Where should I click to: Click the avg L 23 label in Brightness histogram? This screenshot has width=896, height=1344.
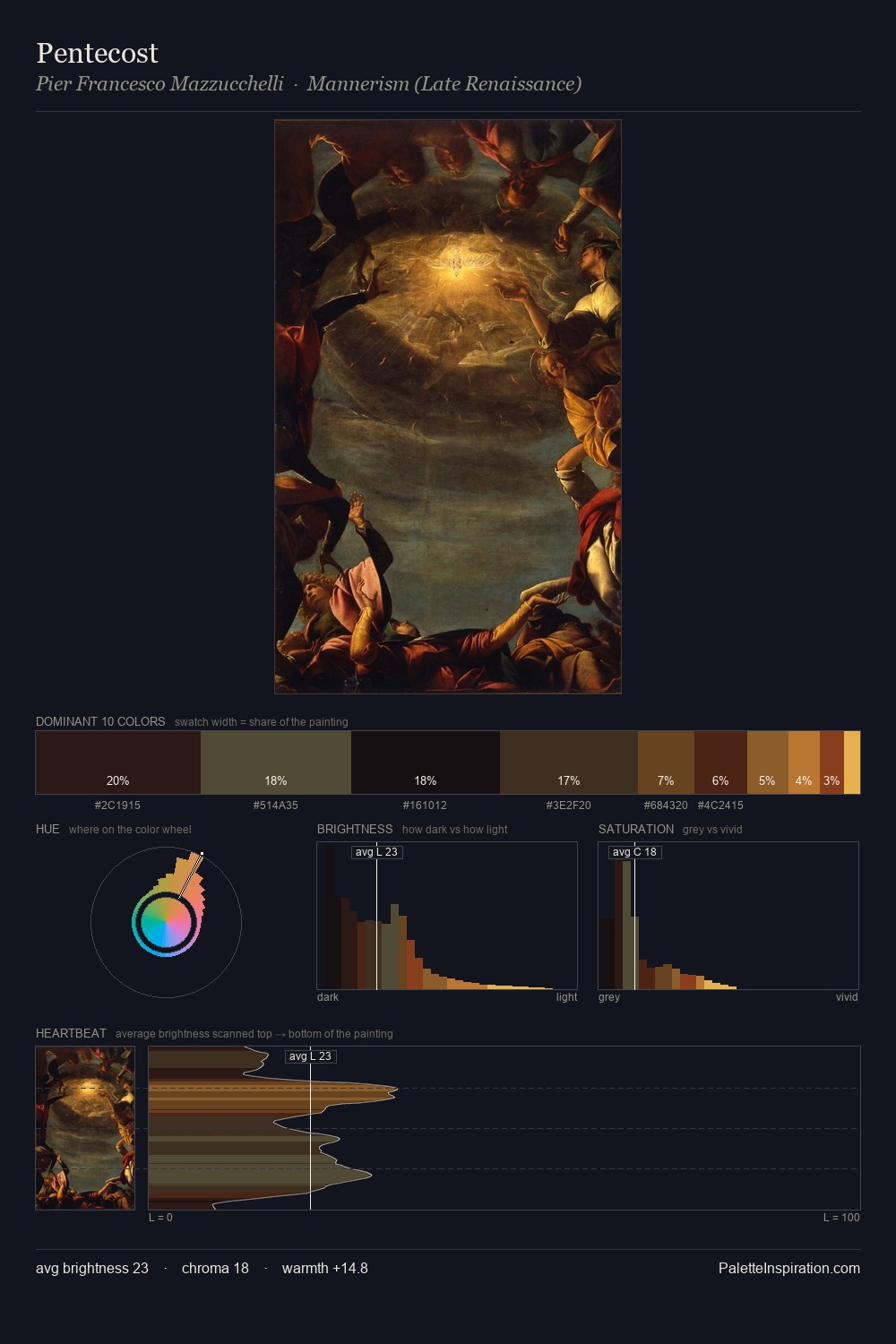376,852
